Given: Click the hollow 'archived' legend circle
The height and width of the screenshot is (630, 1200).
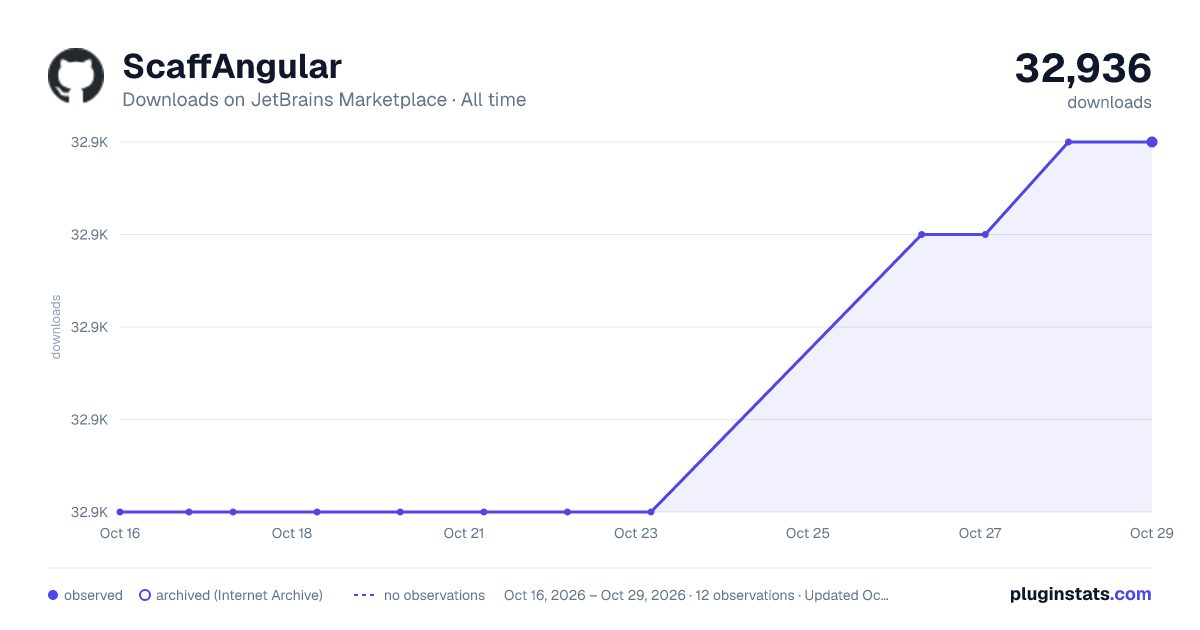Looking at the screenshot, I should coord(145,595).
